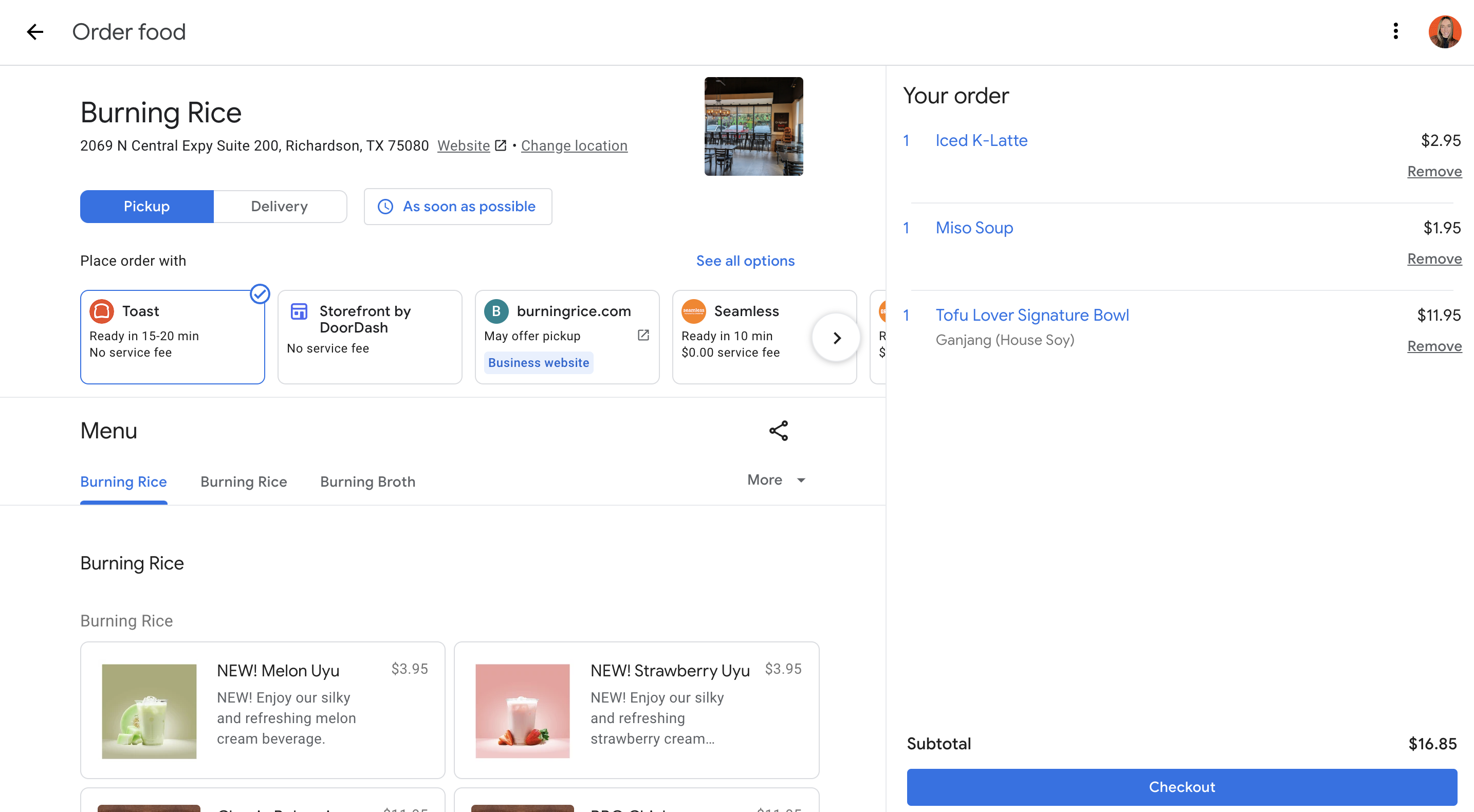Select the Pickup option

coord(146,207)
